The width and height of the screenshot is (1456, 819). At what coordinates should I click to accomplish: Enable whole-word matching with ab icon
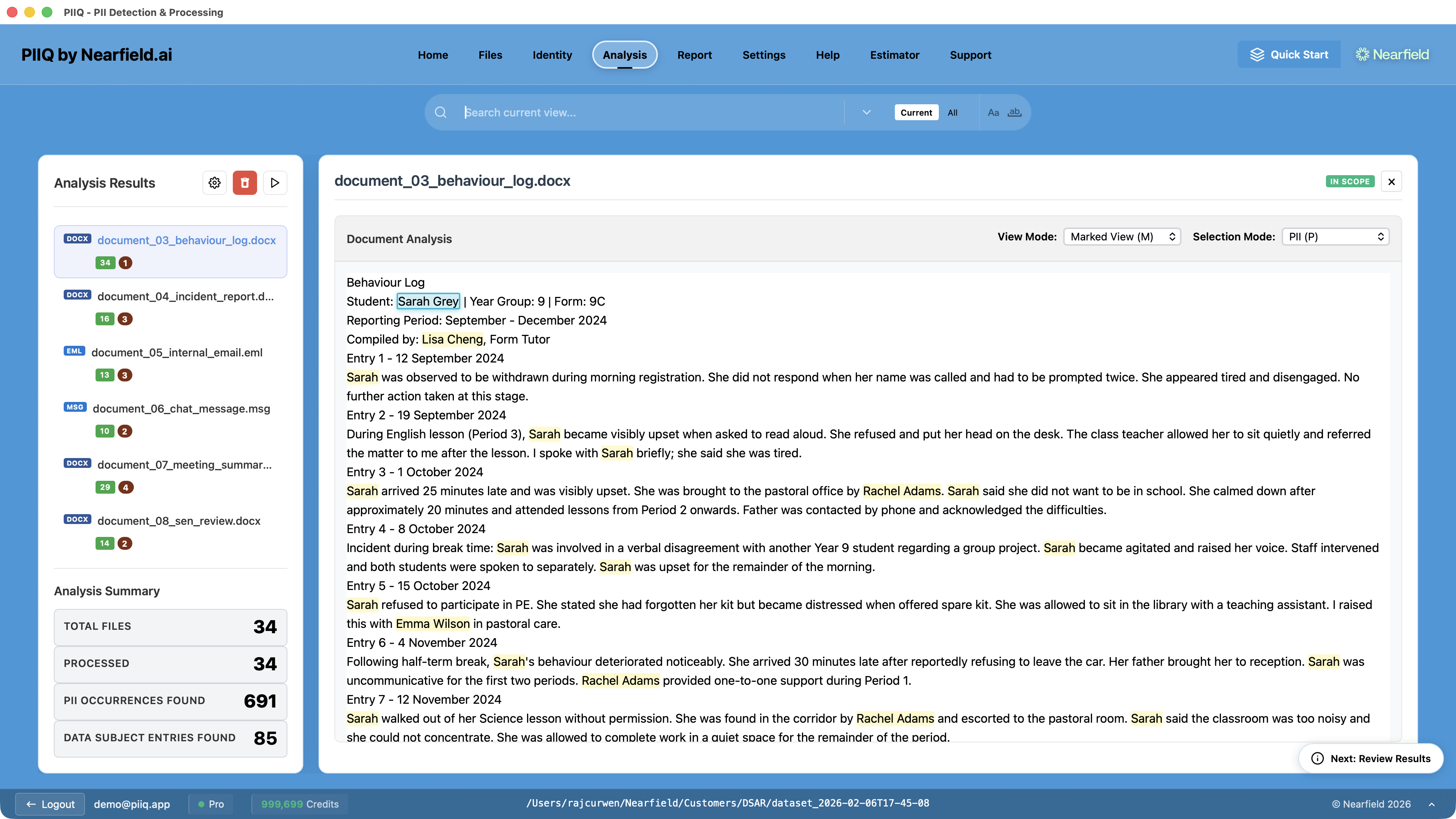(1015, 112)
